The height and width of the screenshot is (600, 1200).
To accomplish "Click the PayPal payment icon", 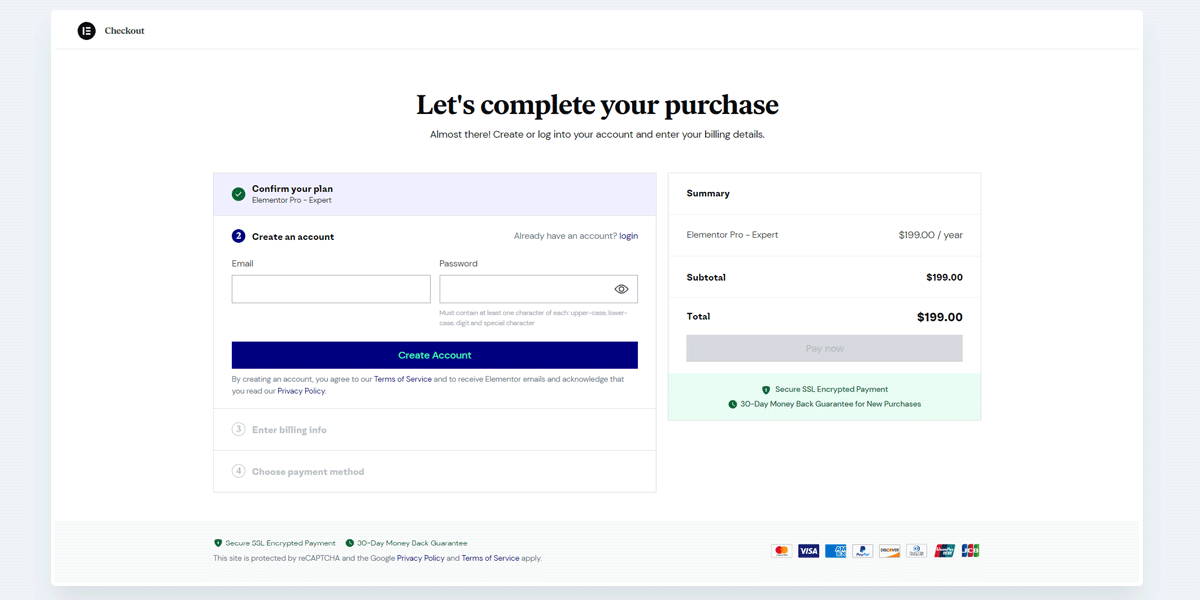I will click(x=863, y=551).
